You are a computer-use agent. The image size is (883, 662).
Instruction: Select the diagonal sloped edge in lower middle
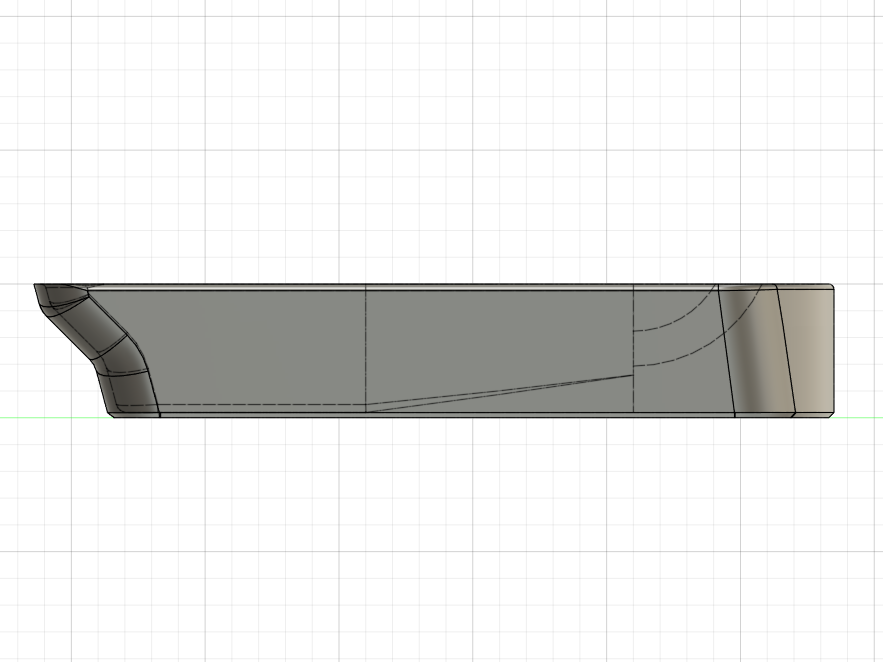click(500, 393)
